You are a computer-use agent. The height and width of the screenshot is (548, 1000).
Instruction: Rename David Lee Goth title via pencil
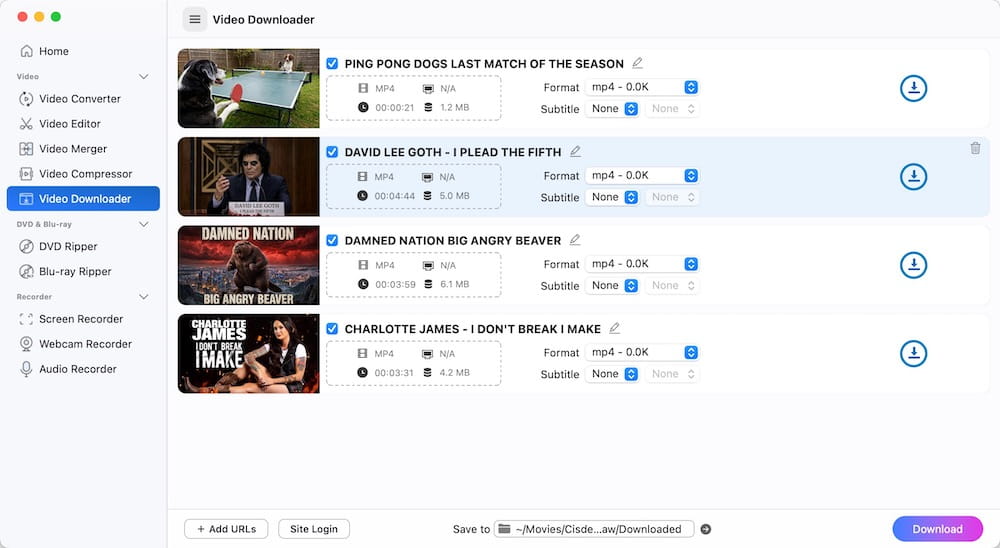click(575, 151)
